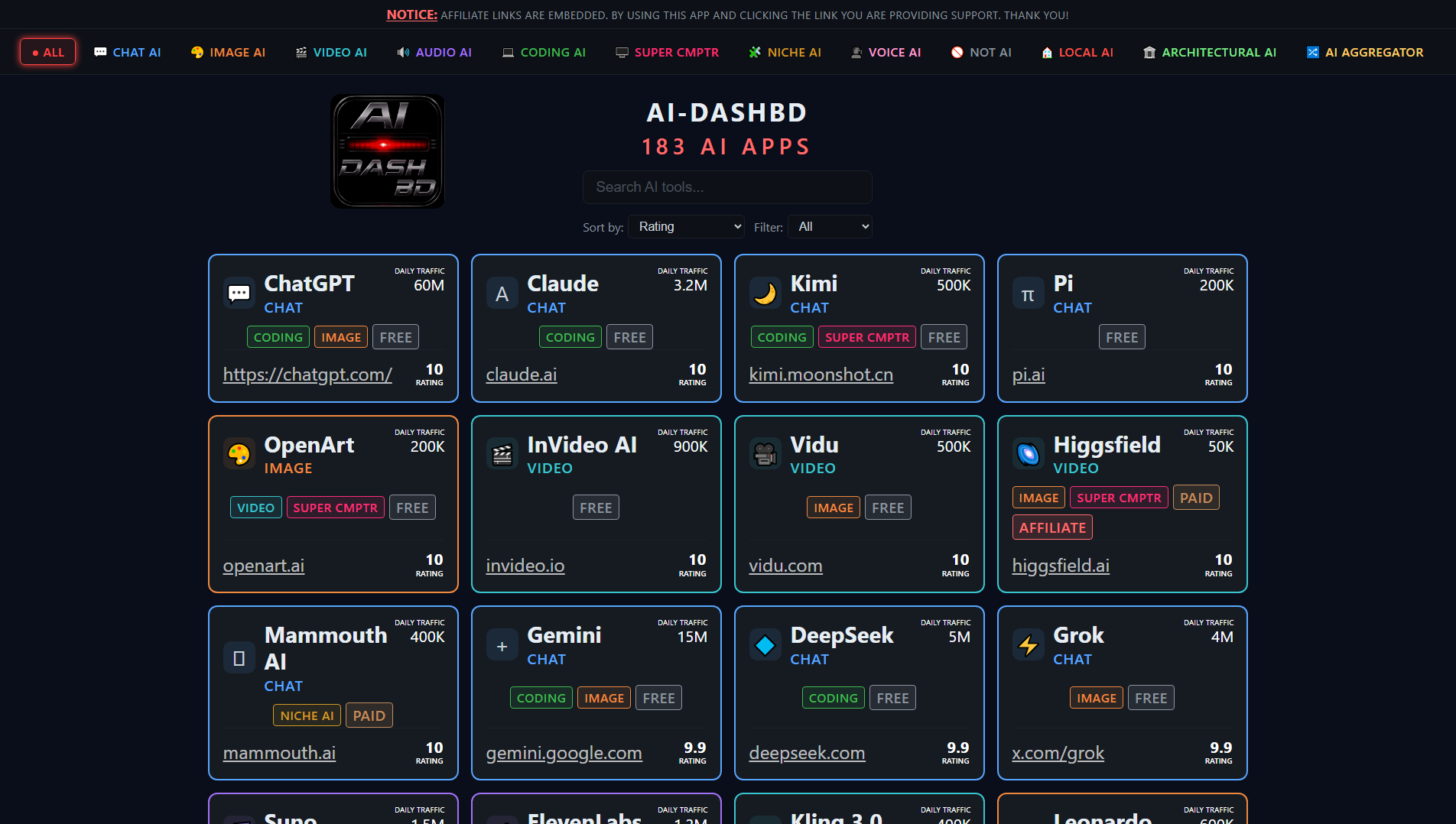The height and width of the screenshot is (824, 1456).
Task: Open the AI AGGREGATOR category tab
Action: point(1365,52)
